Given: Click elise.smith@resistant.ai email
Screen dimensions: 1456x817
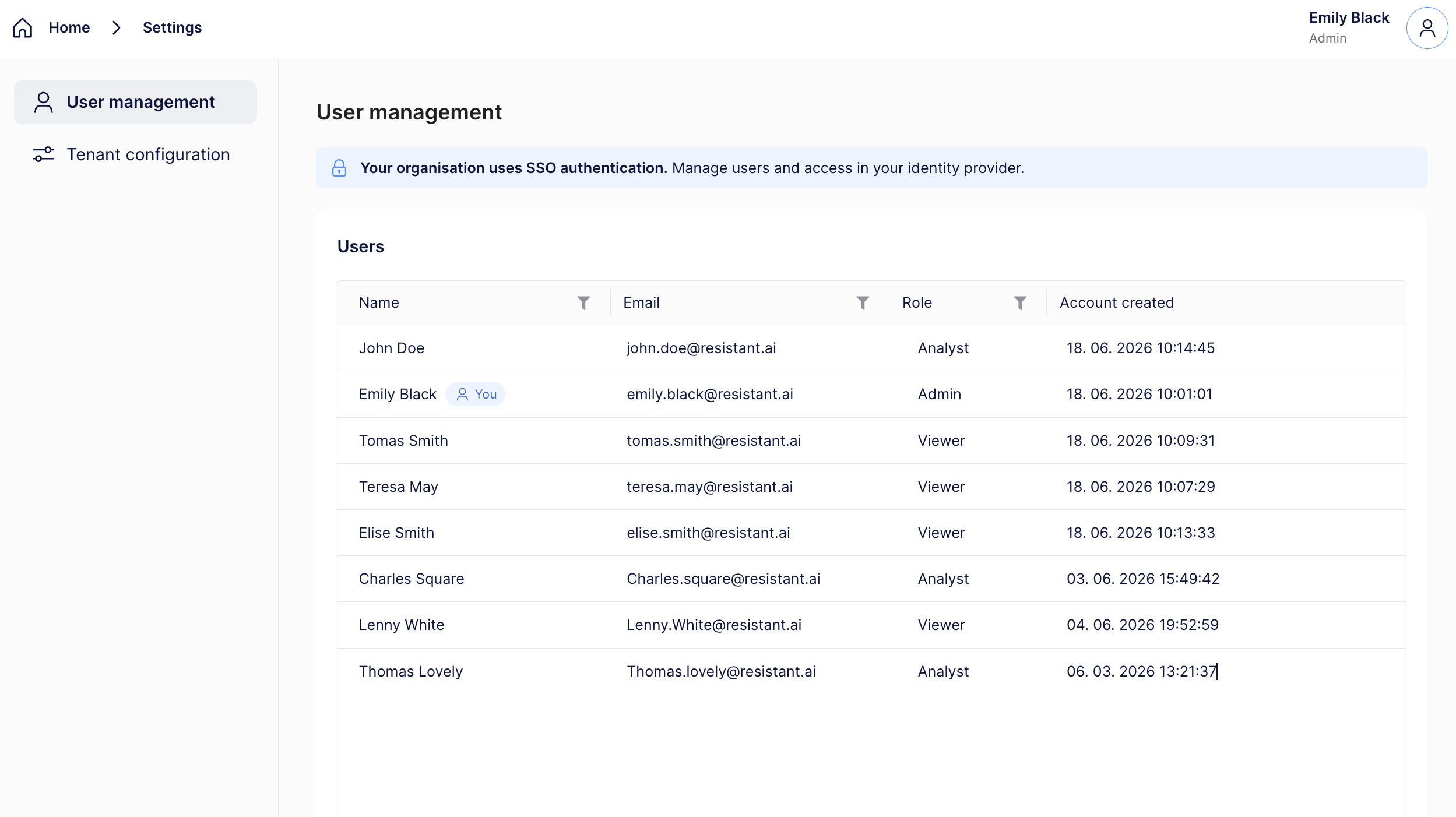Looking at the screenshot, I should coord(708,533).
